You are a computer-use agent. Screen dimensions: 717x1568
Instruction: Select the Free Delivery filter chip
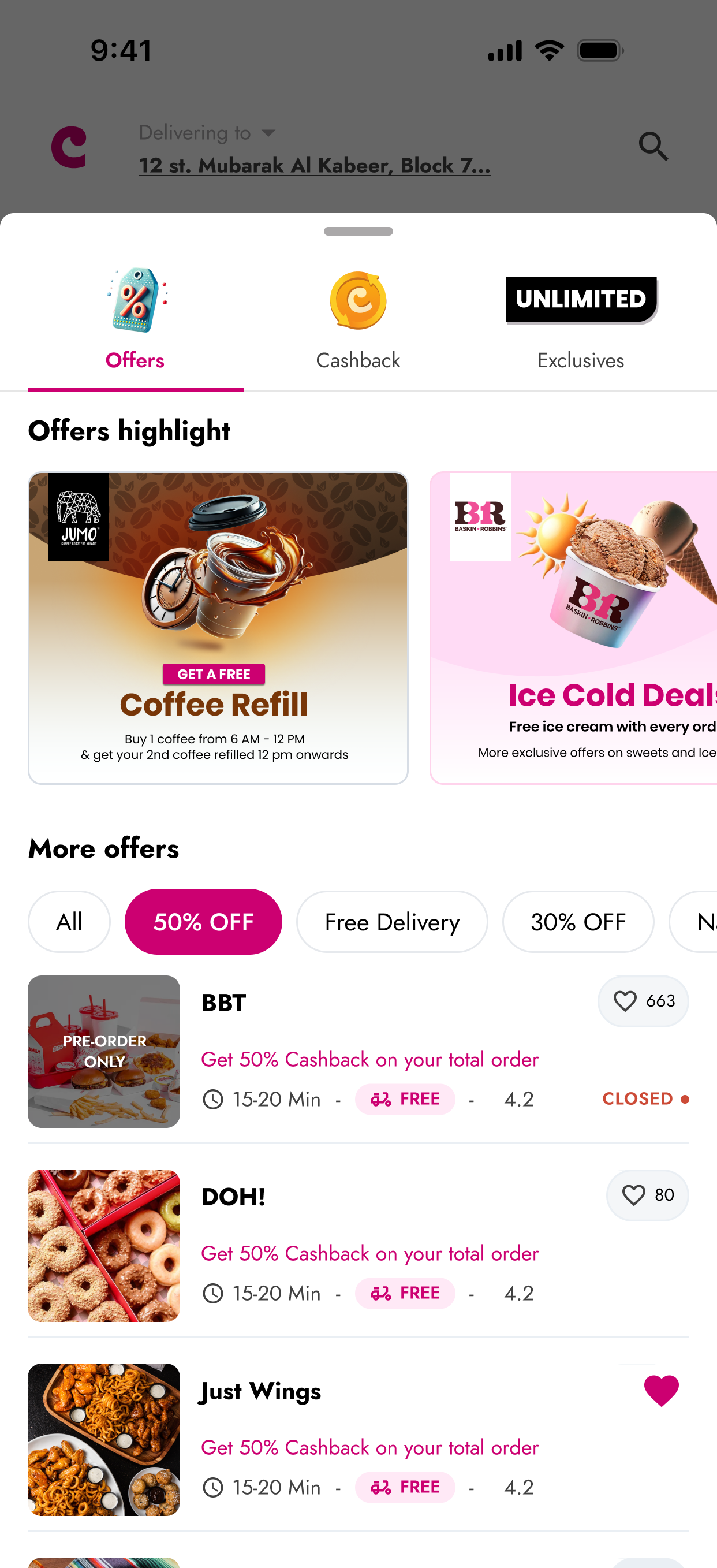point(392,922)
